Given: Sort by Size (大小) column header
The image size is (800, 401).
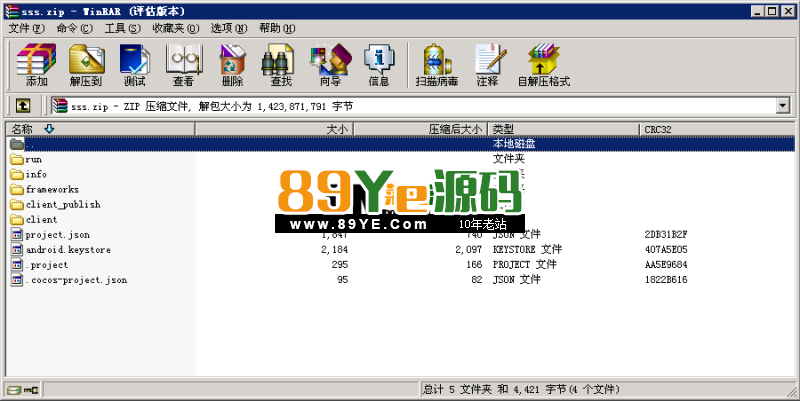Looking at the screenshot, I should coord(274,129).
